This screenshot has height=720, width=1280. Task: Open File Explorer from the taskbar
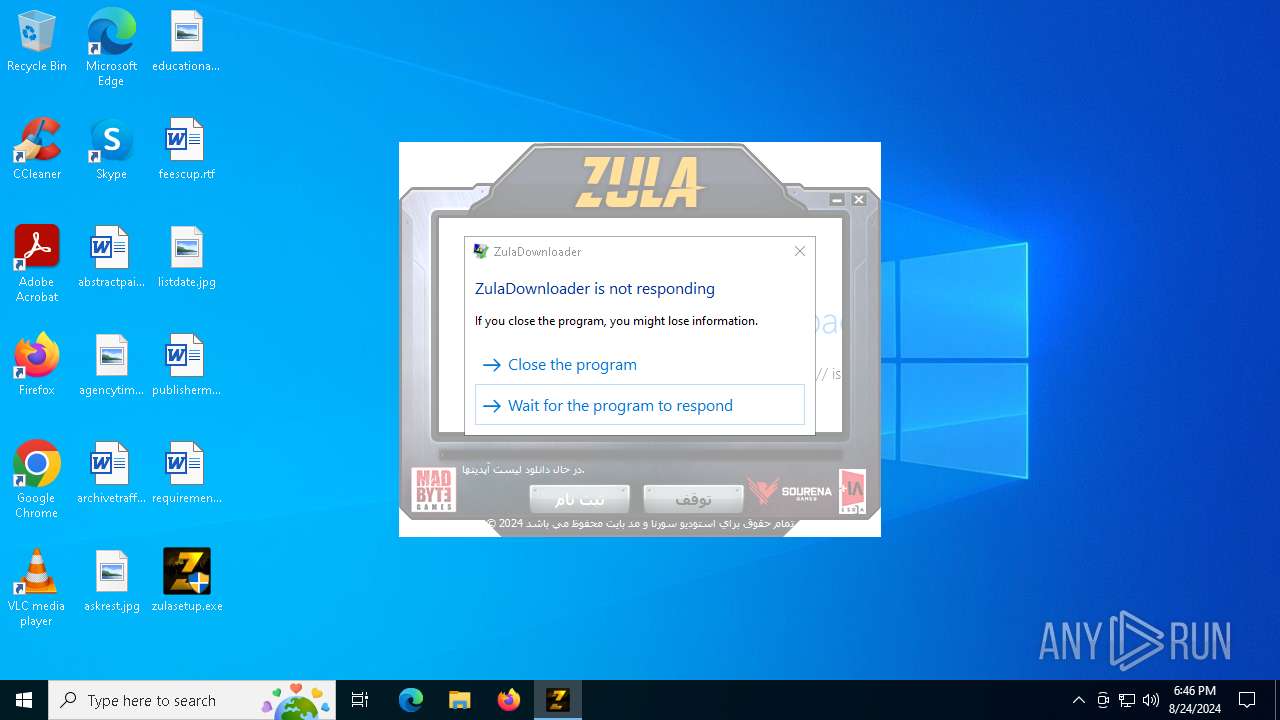[x=459, y=700]
